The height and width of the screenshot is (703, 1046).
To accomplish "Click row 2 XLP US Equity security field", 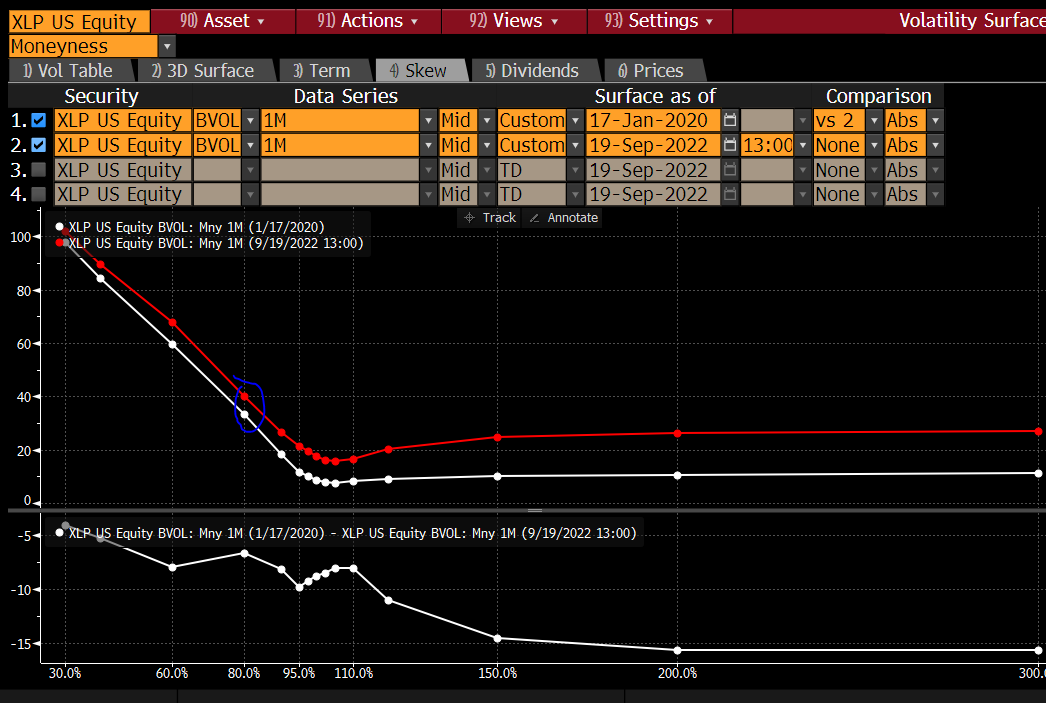I will (123, 145).
